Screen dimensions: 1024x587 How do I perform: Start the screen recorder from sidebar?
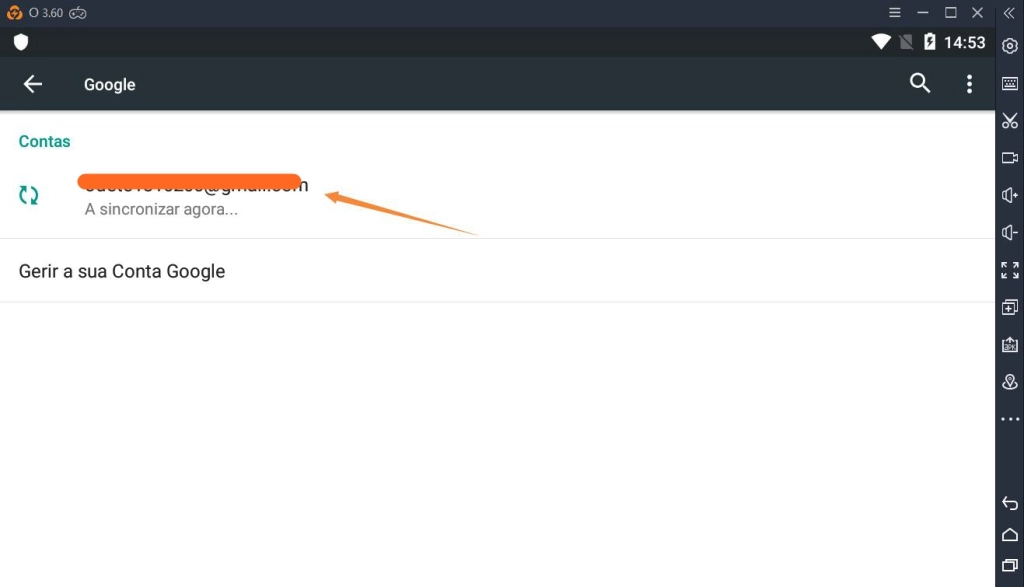pos(1010,158)
